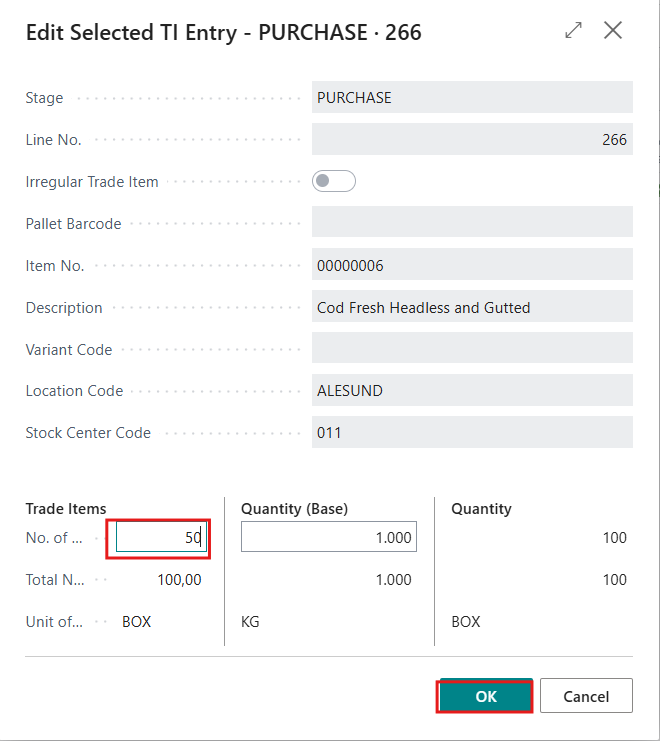Click the Quantity column heading
660x741 pixels.
tap(481, 508)
